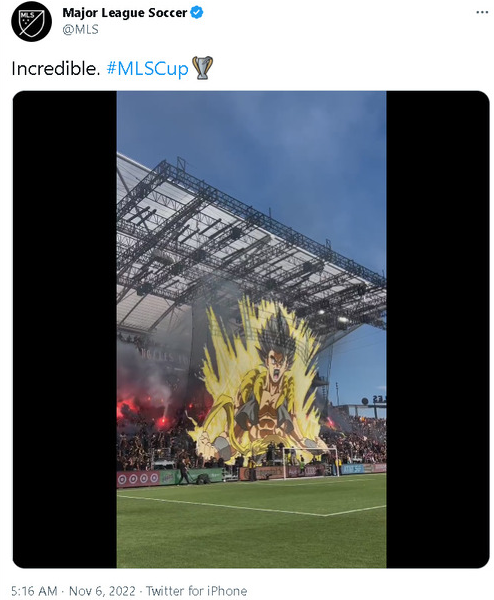Play the stadium tifo video

(251, 329)
